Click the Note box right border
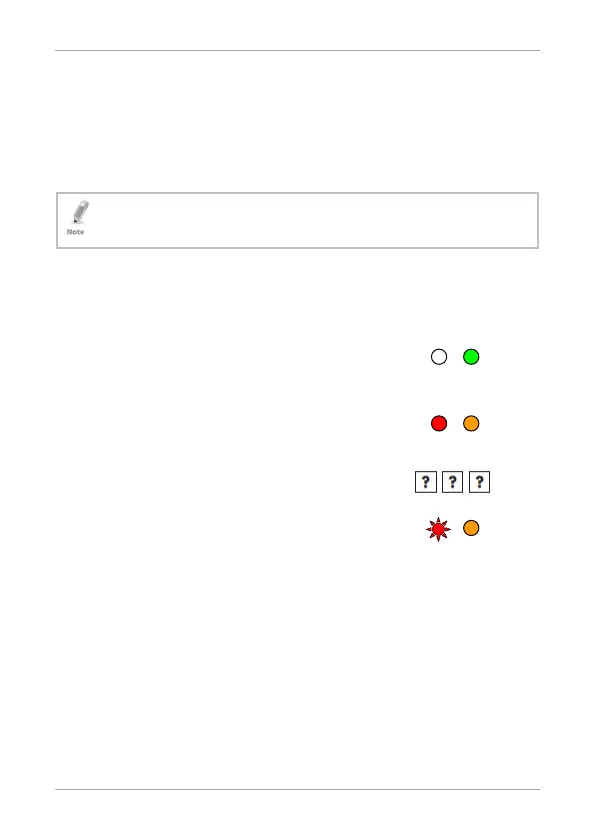This screenshot has height=840, width=595. (538, 220)
